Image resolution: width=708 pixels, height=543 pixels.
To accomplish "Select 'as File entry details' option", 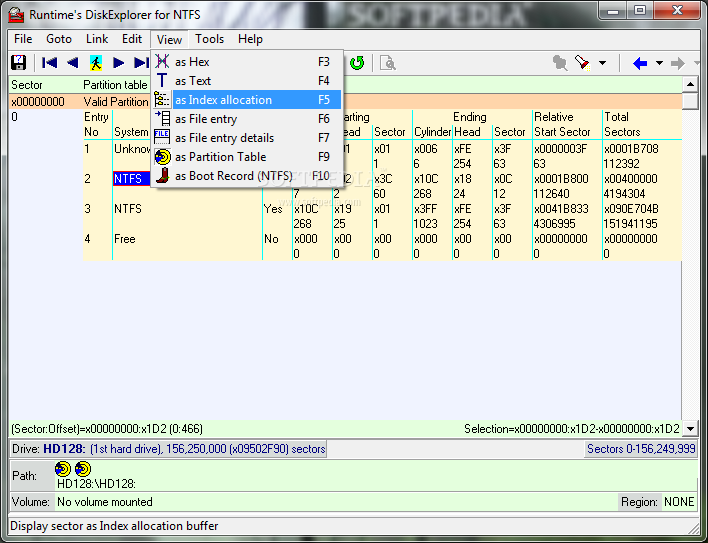I will (247, 137).
